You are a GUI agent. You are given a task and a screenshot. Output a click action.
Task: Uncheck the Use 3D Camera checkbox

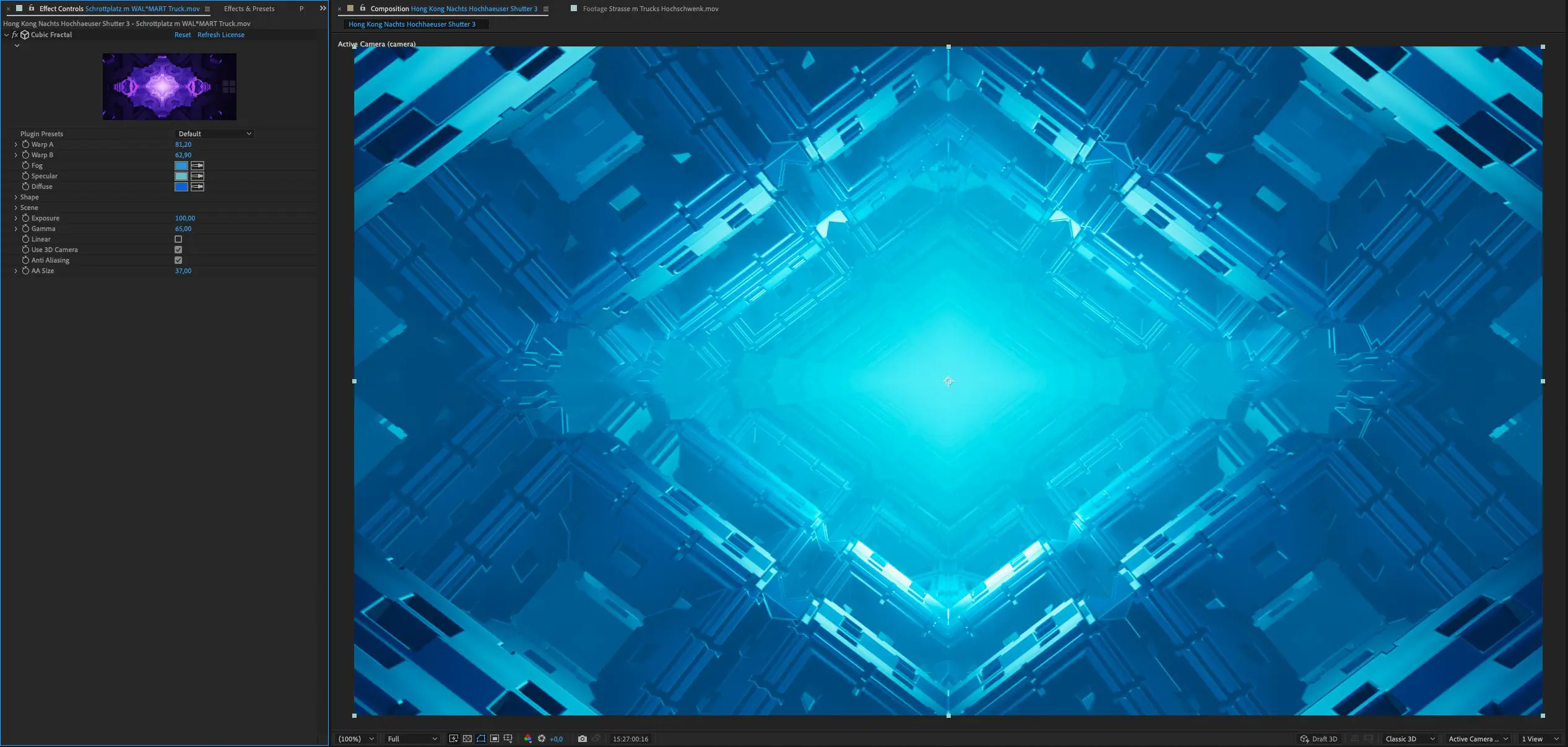coord(178,250)
